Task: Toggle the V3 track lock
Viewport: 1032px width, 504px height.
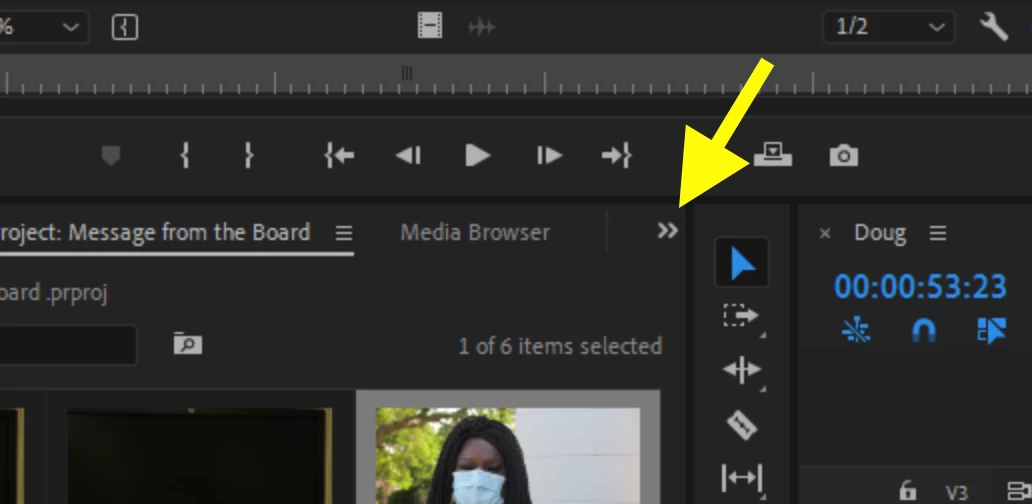Action: click(907, 491)
